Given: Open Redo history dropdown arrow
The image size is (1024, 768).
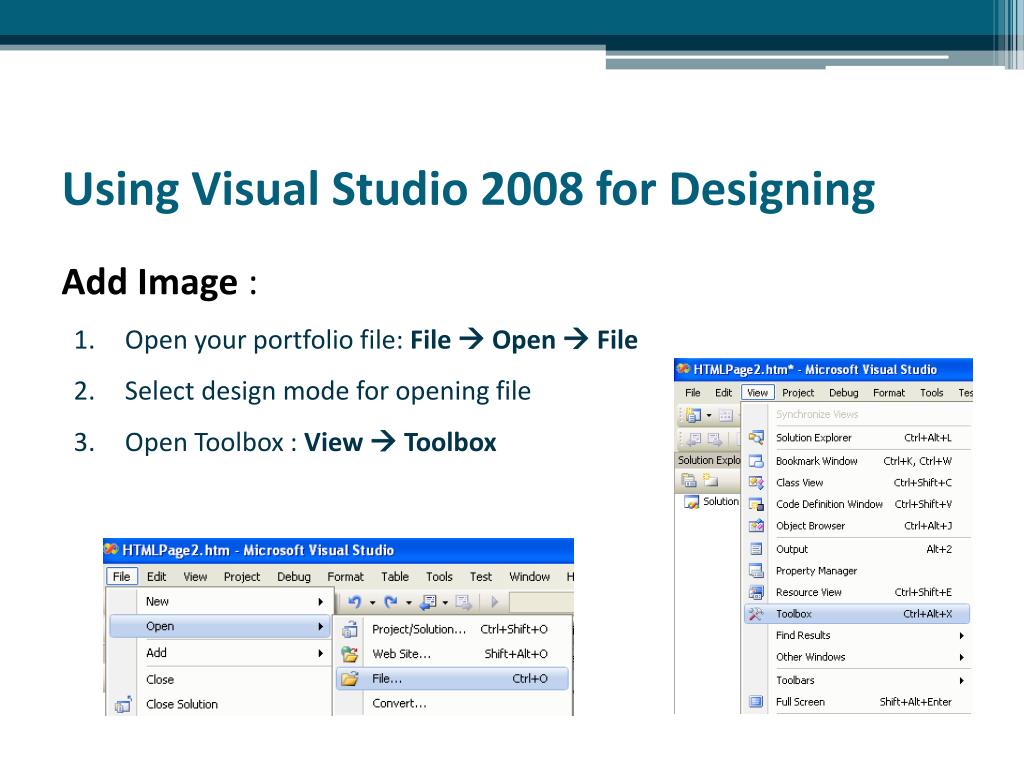Looking at the screenshot, I should 409,602.
